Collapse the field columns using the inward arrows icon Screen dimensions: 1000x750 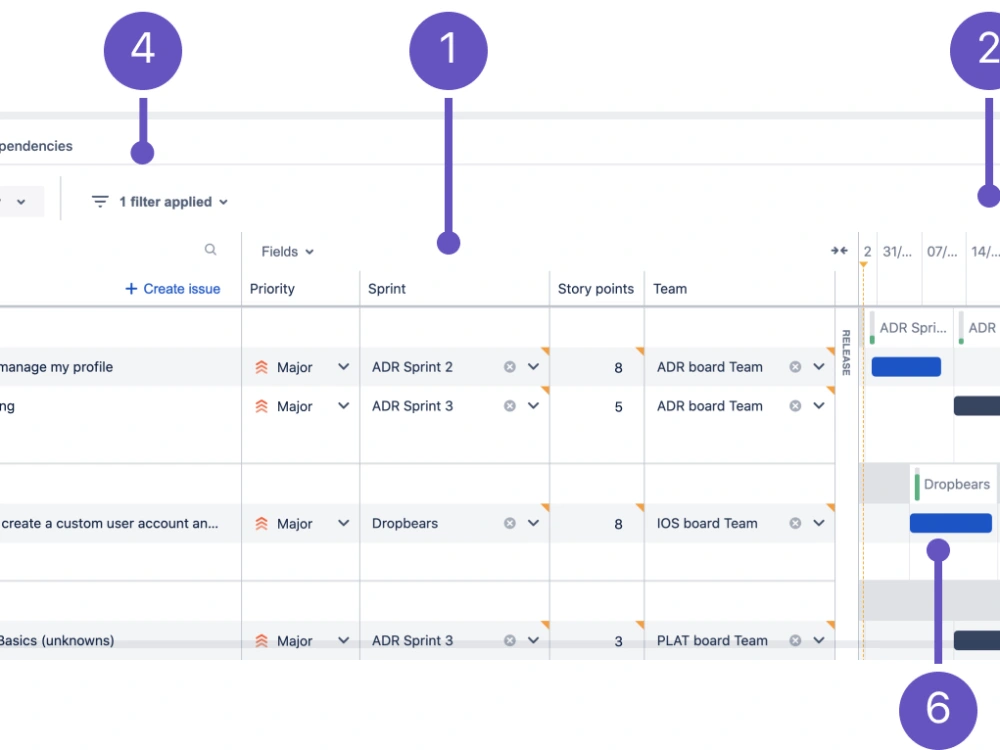coord(838,250)
